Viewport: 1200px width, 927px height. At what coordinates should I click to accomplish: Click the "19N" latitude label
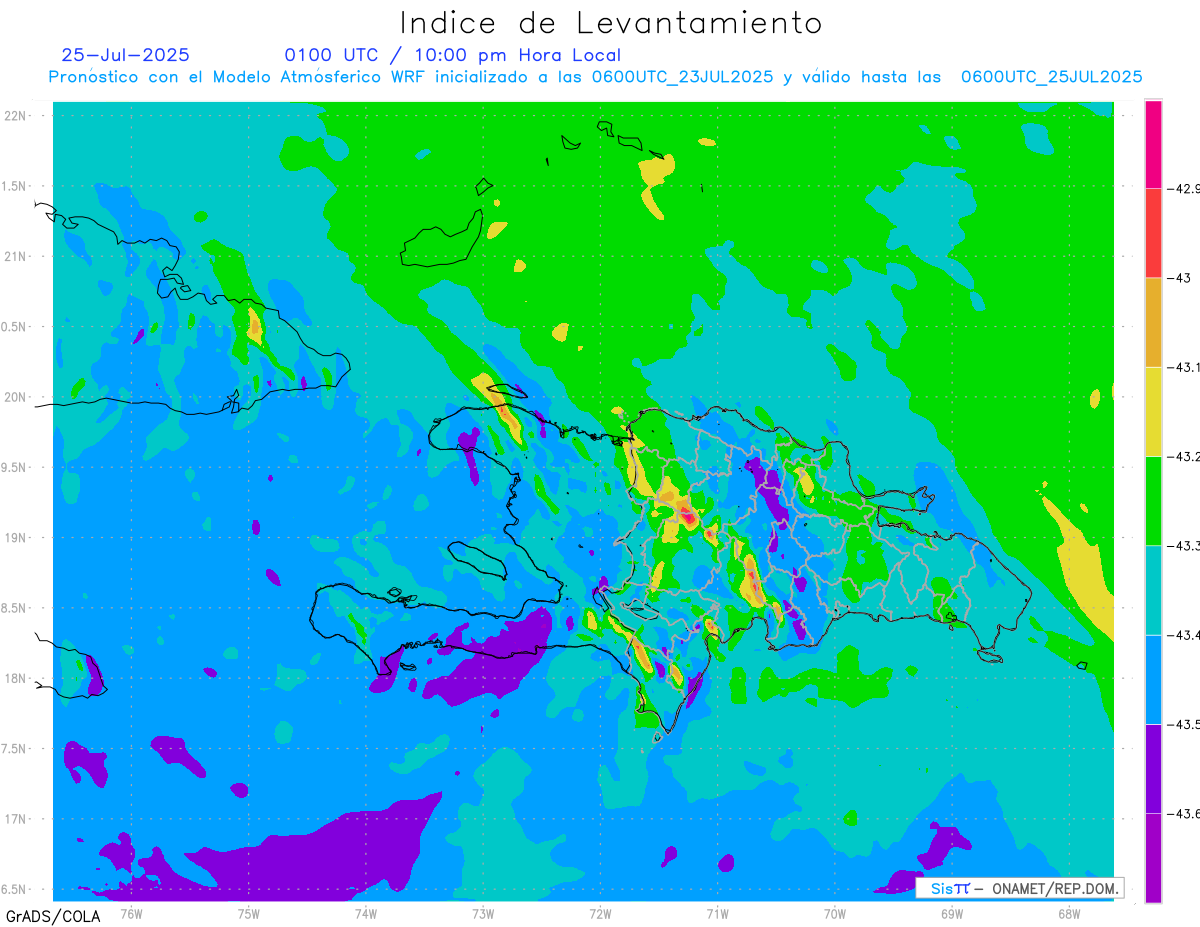pos(16,538)
